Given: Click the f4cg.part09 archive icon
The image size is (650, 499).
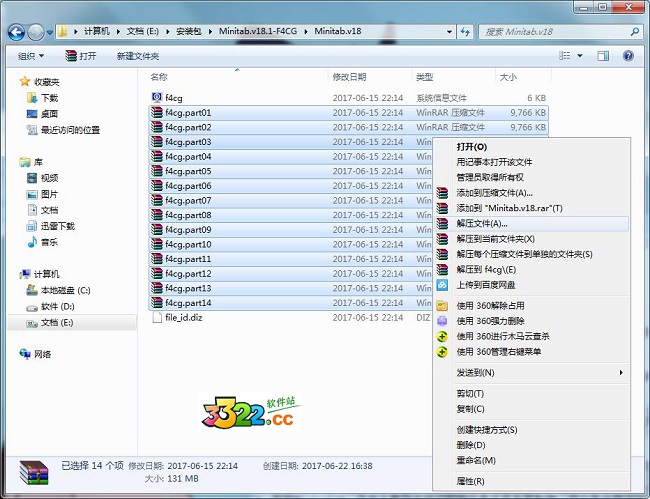Looking at the screenshot, I should point(157,229).
